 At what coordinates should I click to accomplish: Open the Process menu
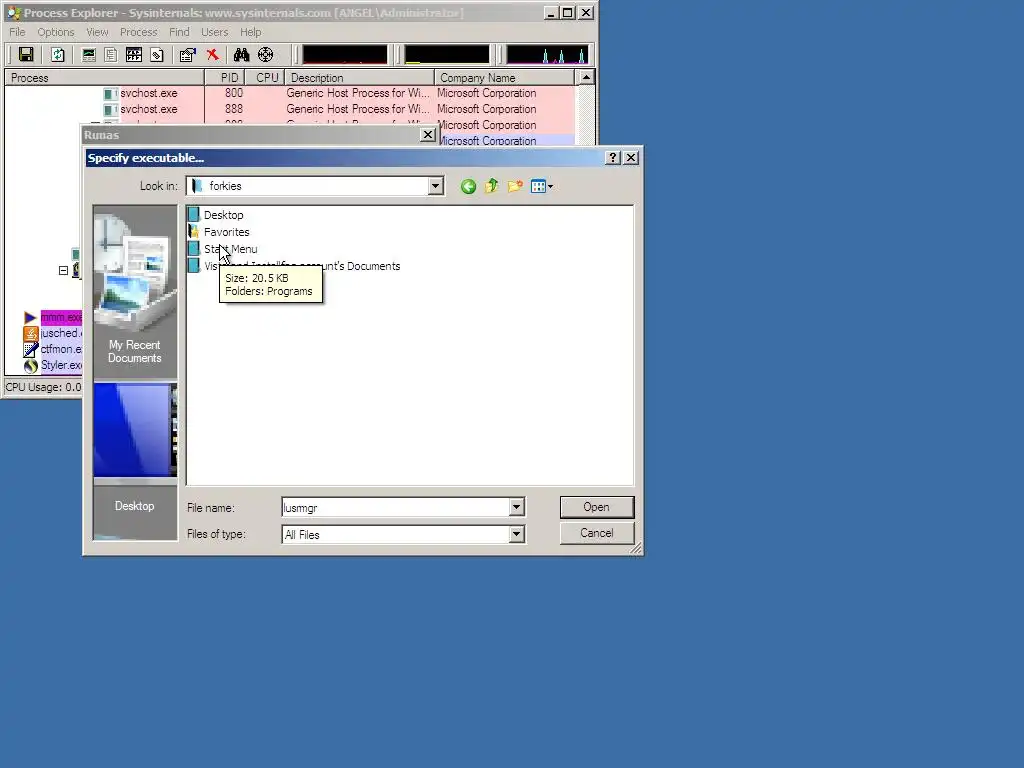pyautogui.click(x=138, y=32)
